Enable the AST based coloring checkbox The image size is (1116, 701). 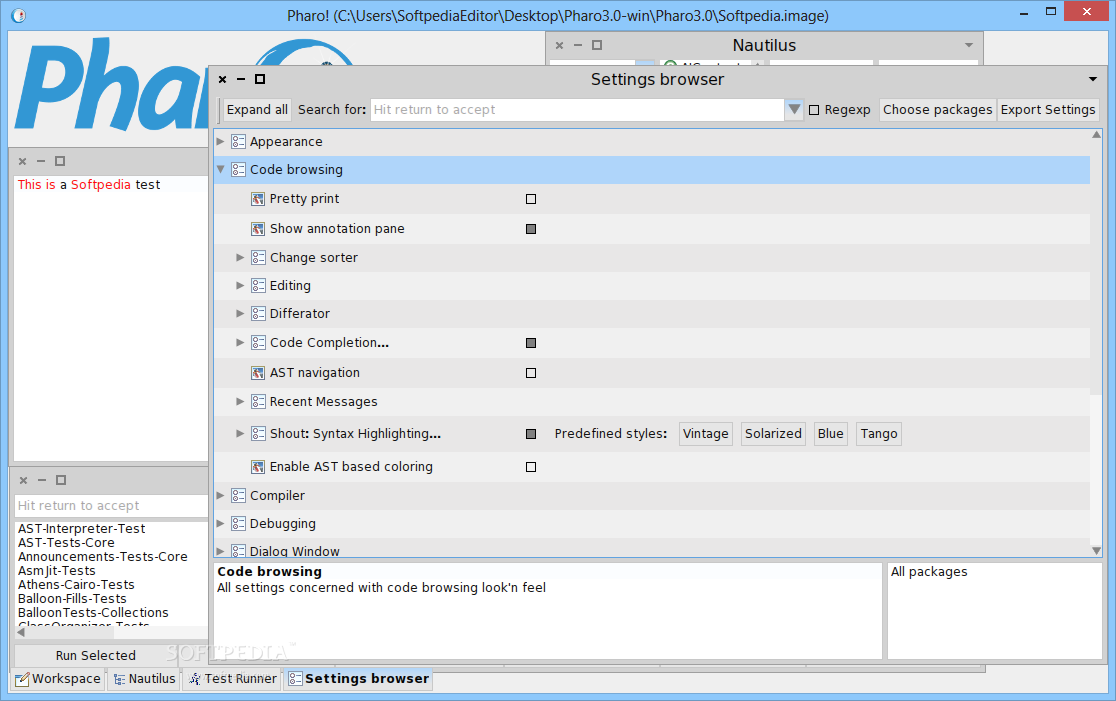tap(531, 467)
